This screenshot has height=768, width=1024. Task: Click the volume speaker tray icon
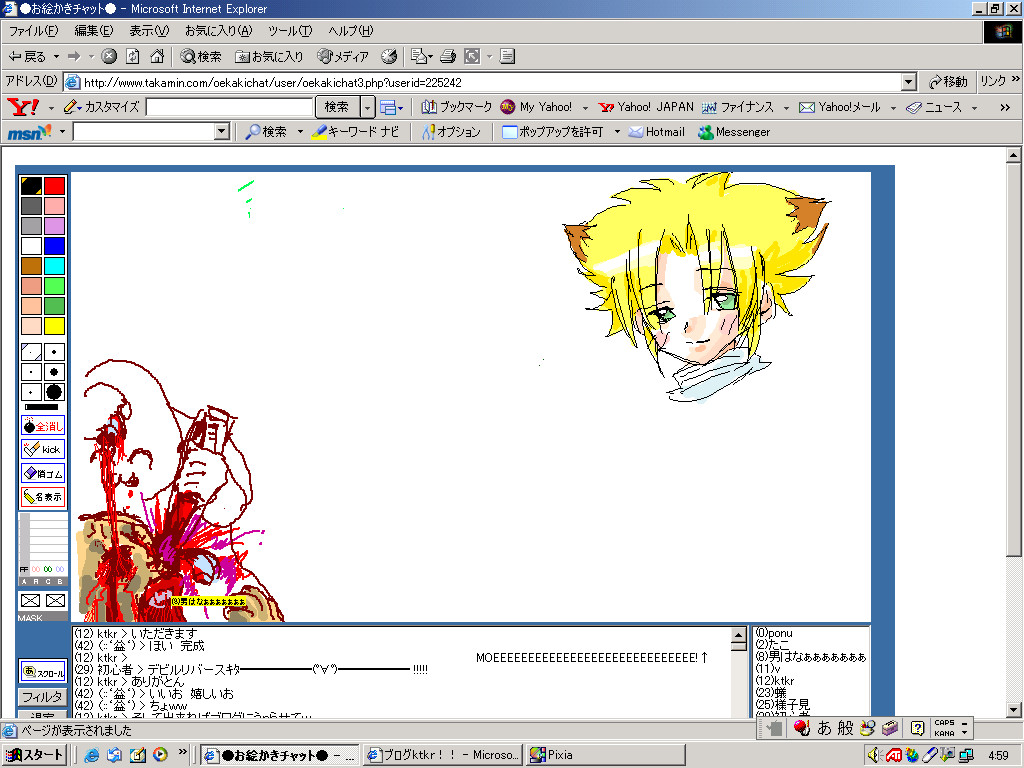pos(874,755)
